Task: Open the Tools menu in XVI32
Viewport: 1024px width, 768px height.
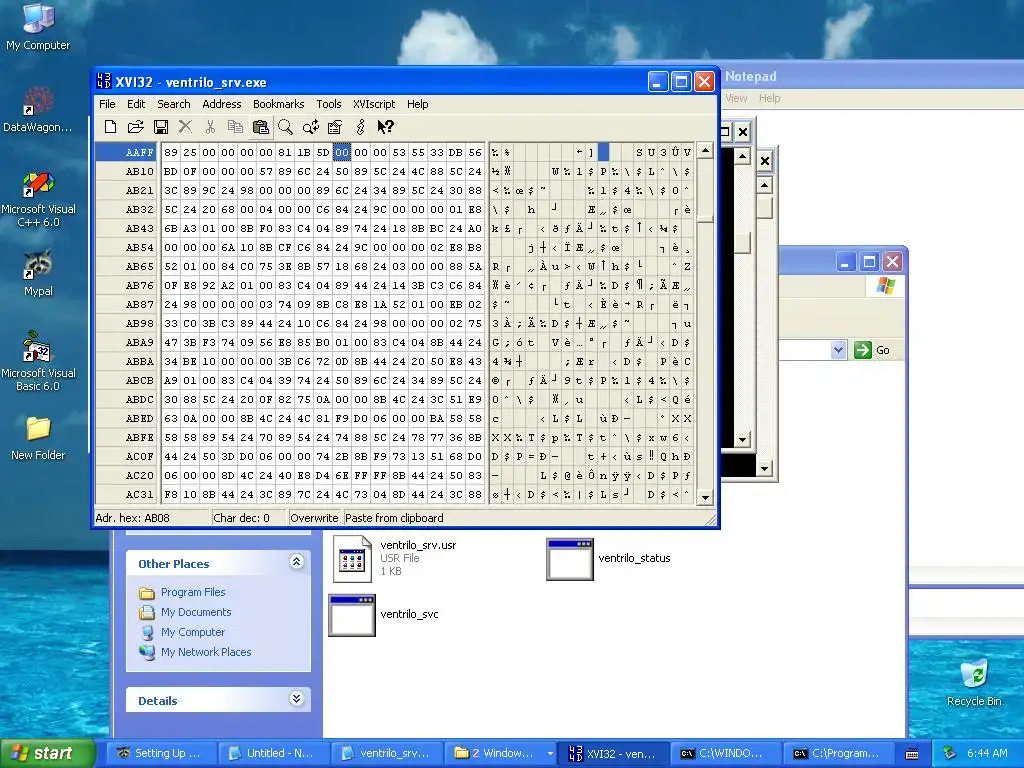Action: [328, 104]
